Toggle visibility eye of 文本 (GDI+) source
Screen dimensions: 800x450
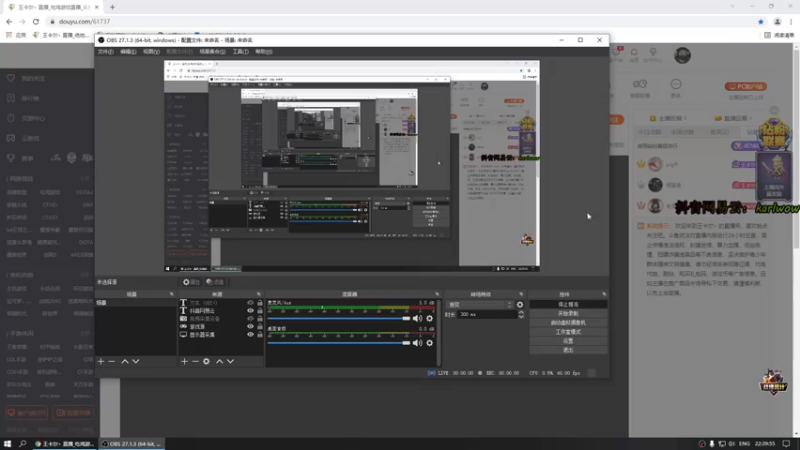point(251,303)
